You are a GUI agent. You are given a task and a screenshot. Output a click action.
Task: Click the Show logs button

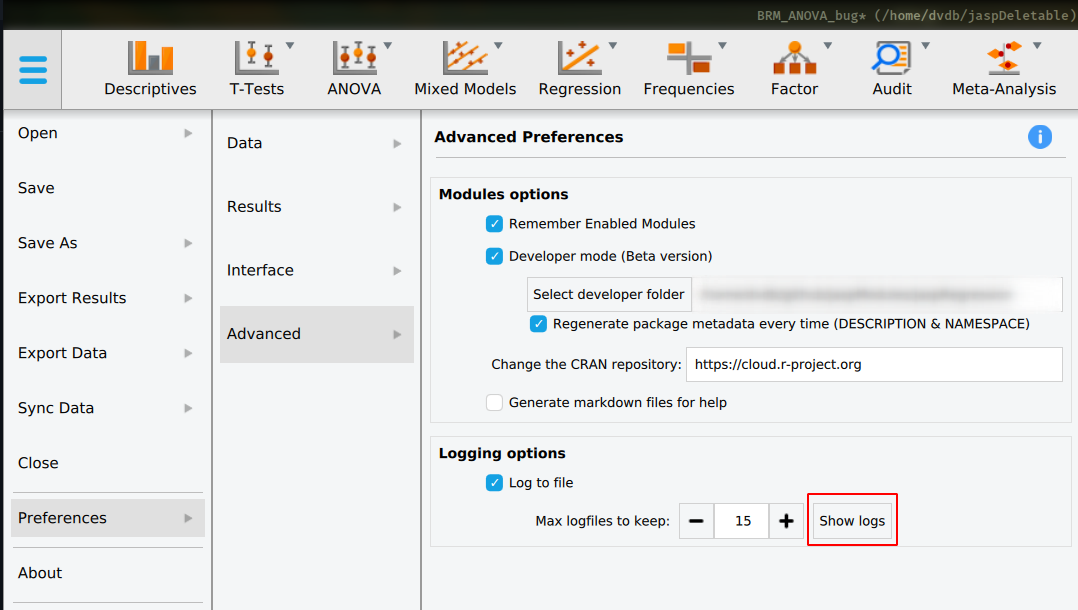pyautogui.click(x=852, y=520)
